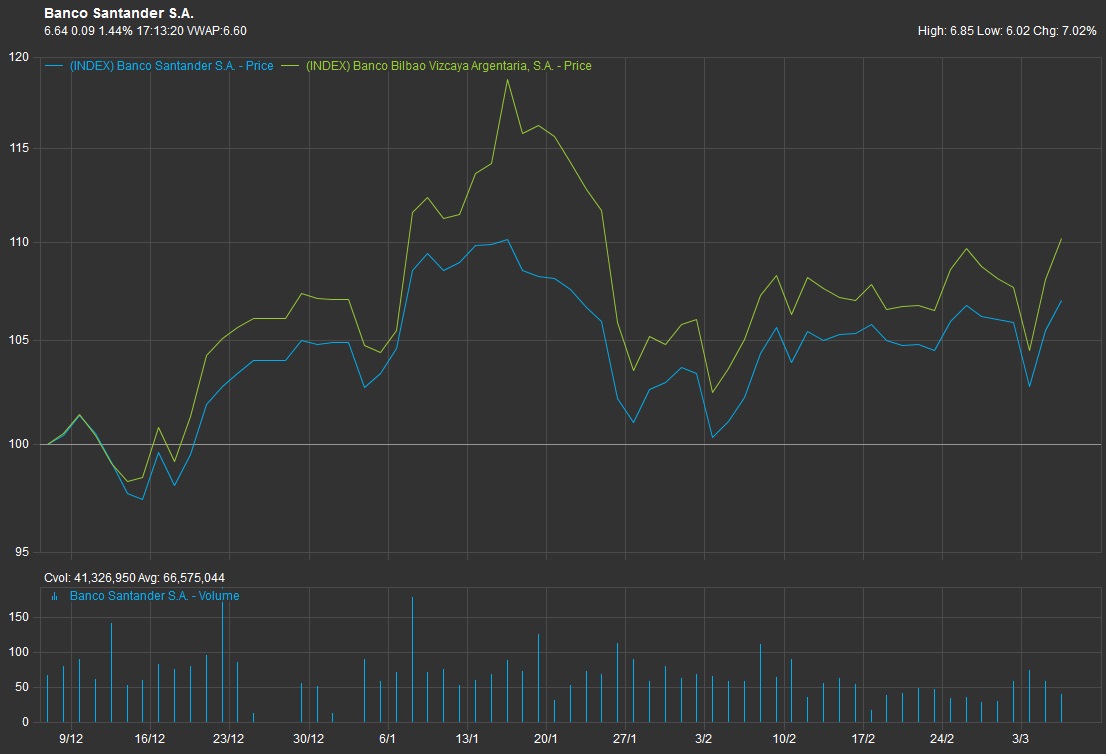Click the 115 price axis label
1106x754 pixels.
point(19,148)
